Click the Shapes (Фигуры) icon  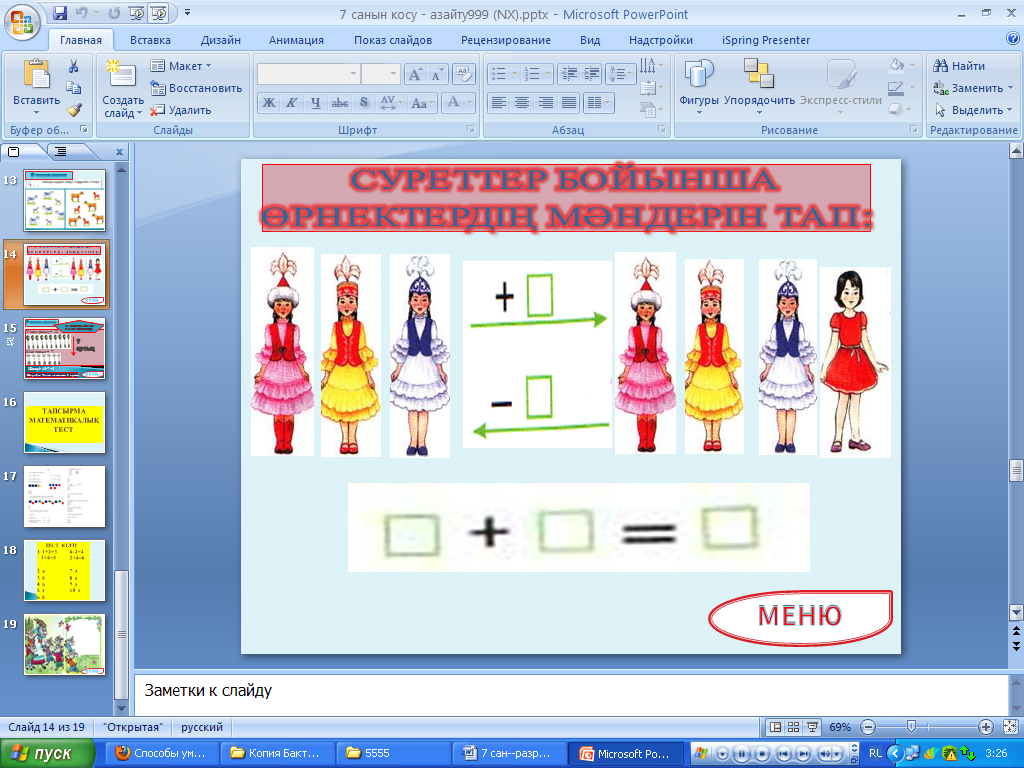click(698, 74)
